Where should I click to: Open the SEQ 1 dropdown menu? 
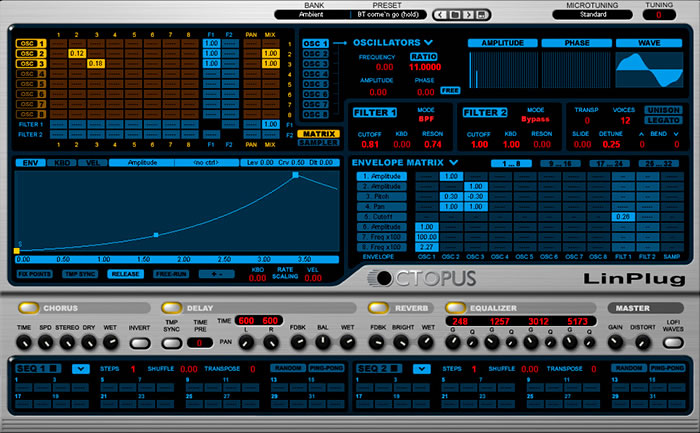(80, 369)
